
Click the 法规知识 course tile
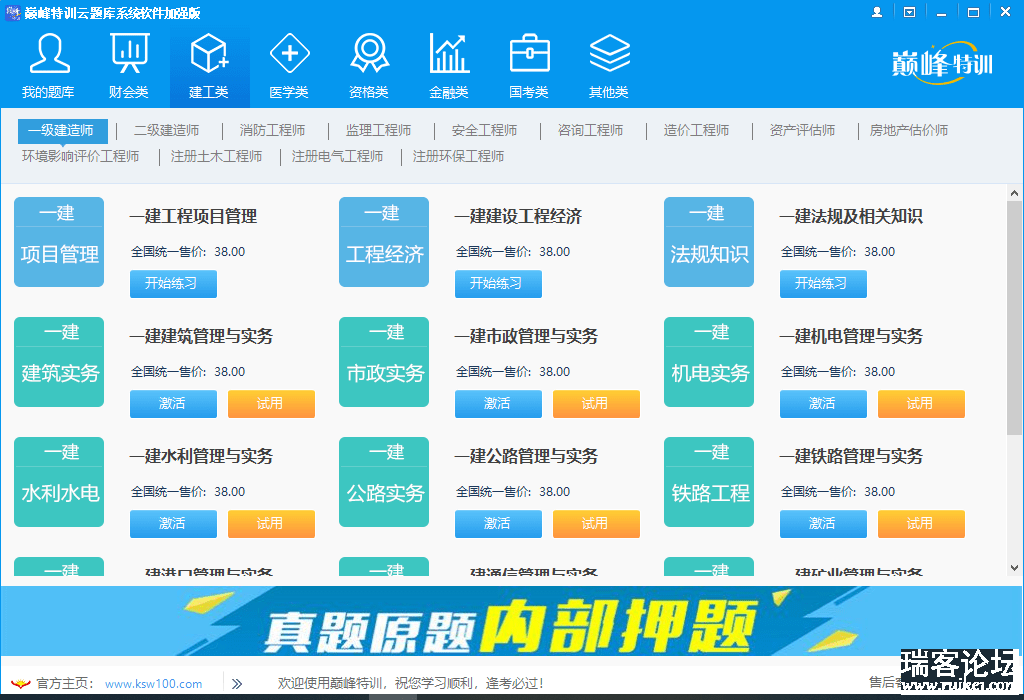(x=709, y=242)
